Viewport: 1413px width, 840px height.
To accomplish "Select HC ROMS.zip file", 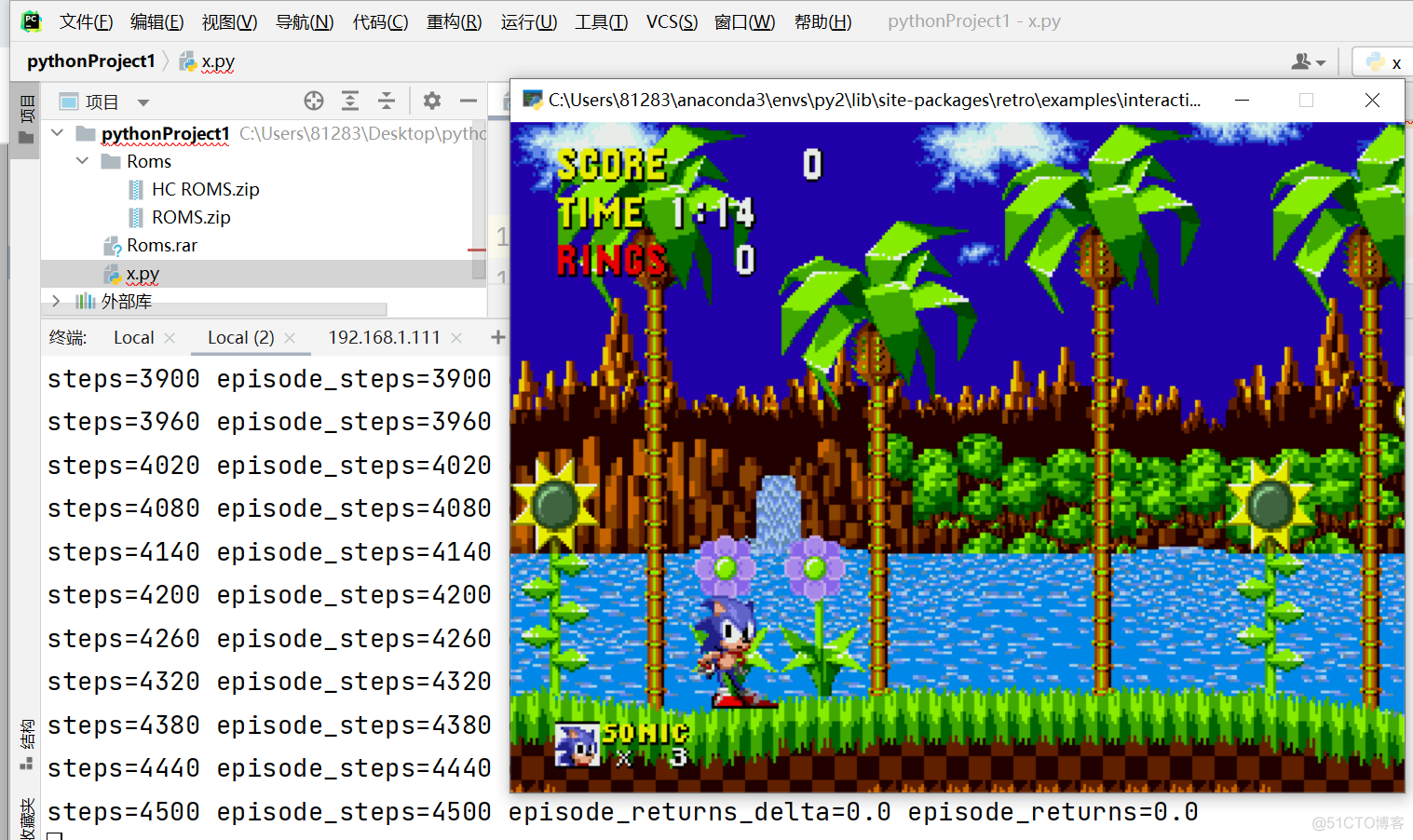I will click(x=205, y=189).
